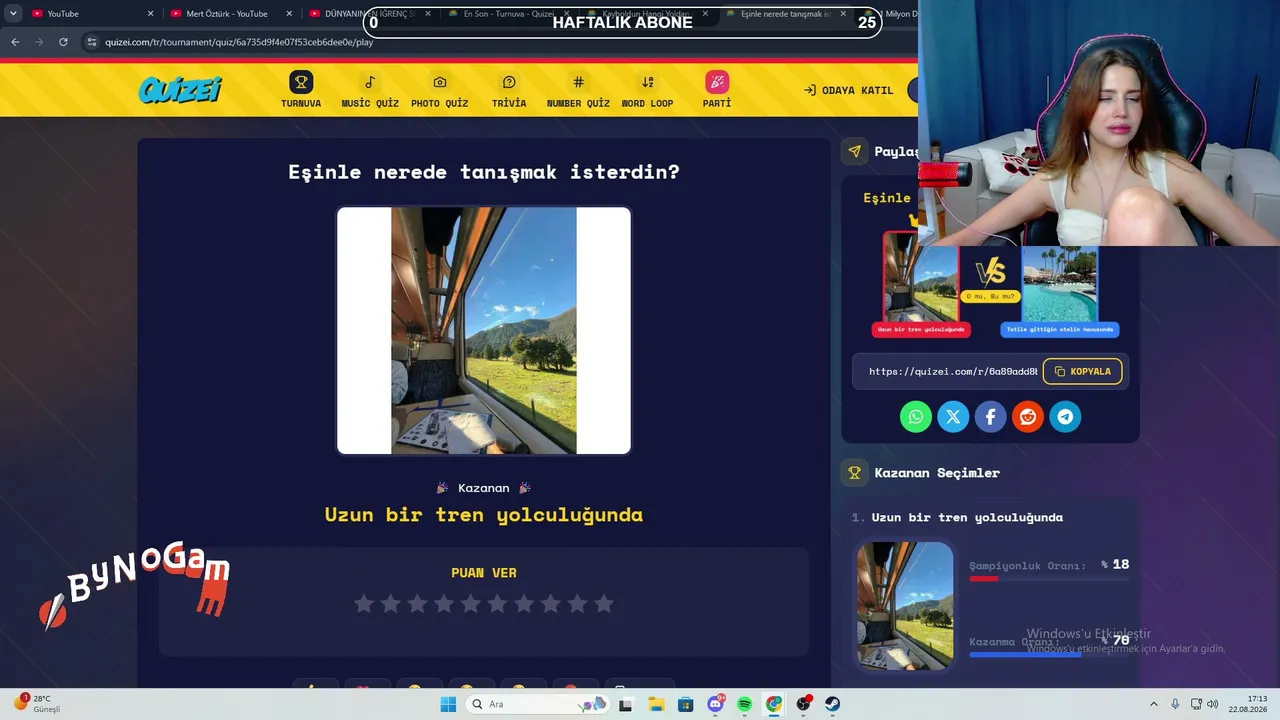Click the PUAN VER label
The width and height of the screenshot is (1280, 720).
(x=484, y=573)
